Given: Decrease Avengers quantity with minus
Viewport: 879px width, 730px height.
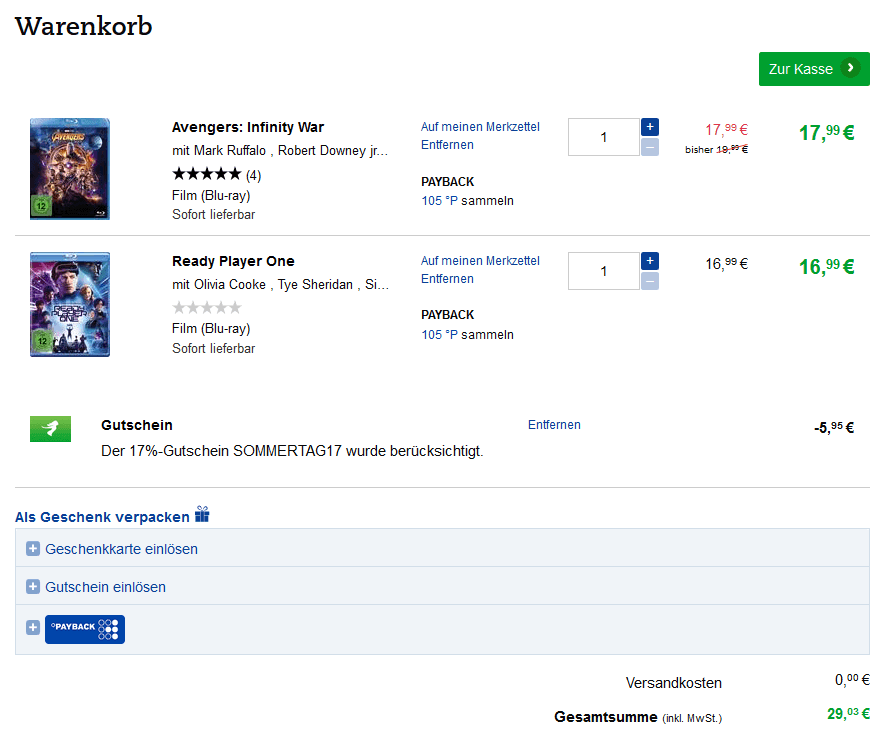Looking at the screenshot, I should coord(650,147).
